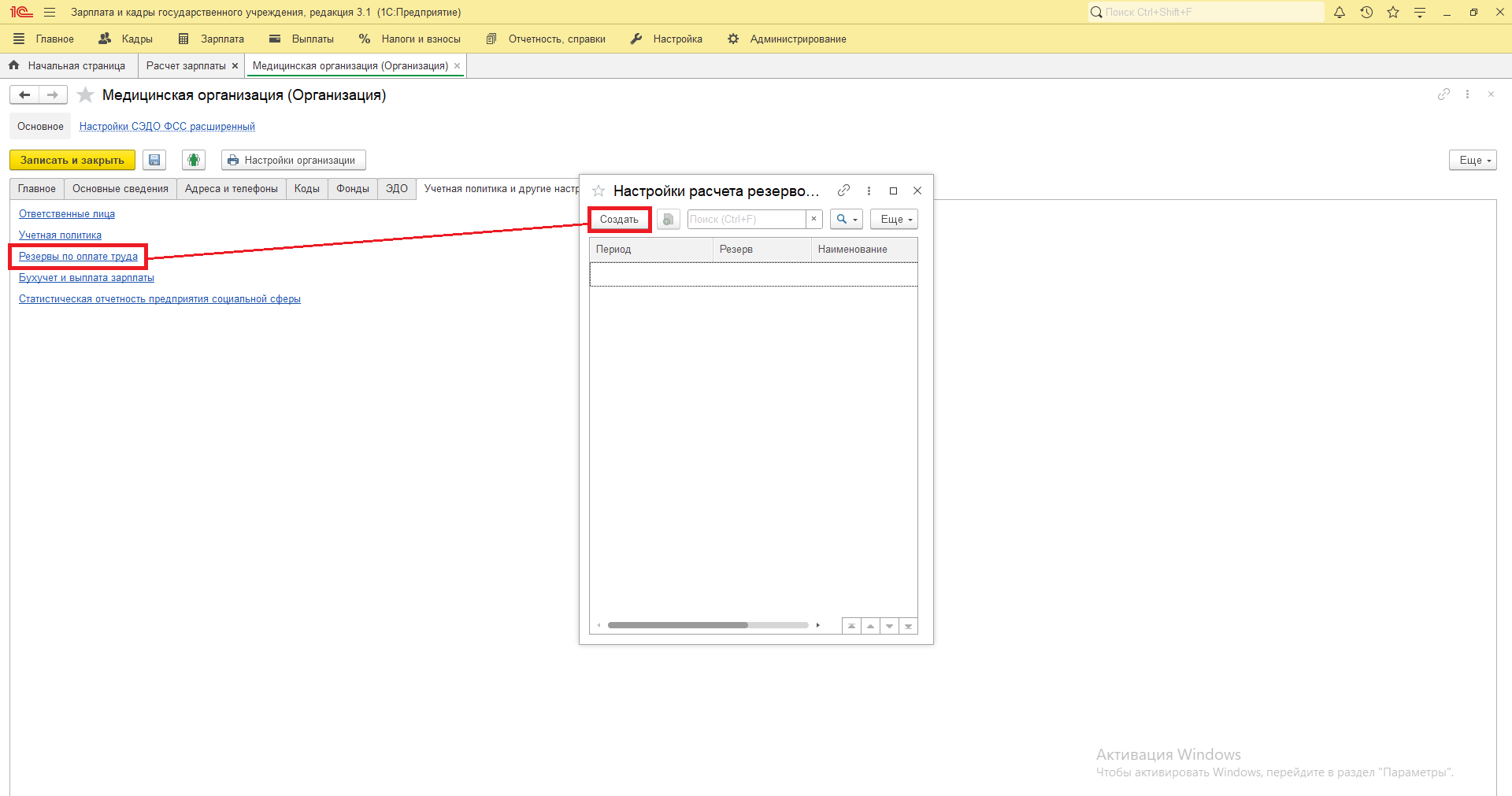
Task: Select the Основное navigation item
Action: [x=40, y=127]
